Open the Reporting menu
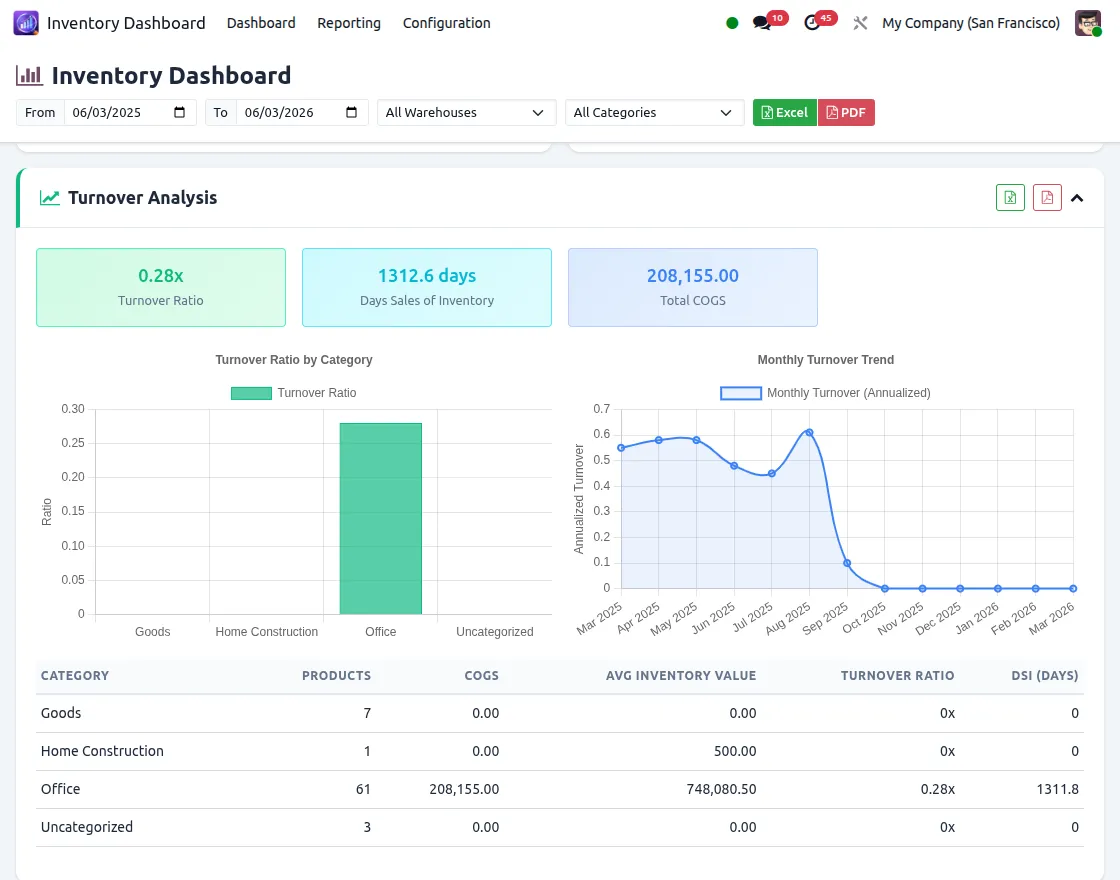 (348, 22)
